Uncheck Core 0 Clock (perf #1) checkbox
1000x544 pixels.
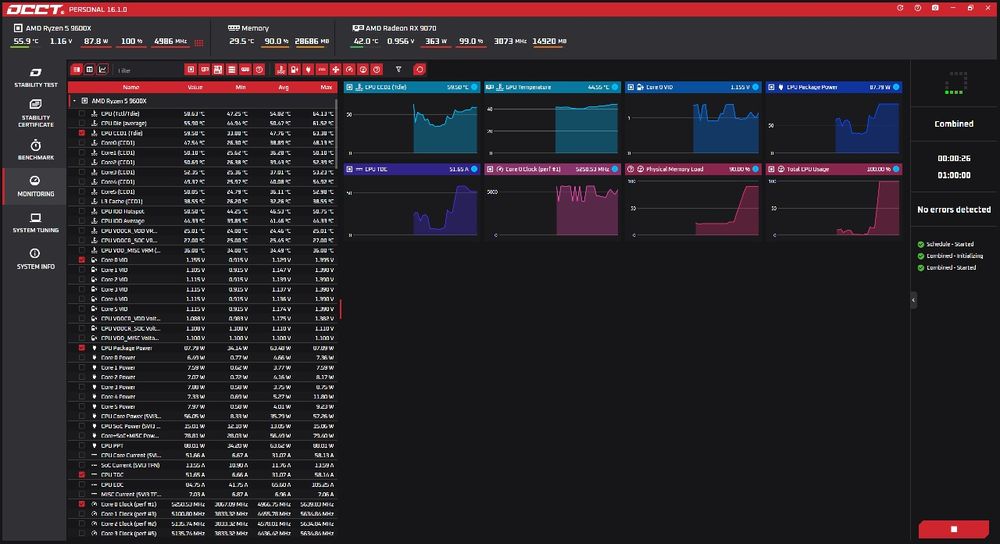point(82,504)
